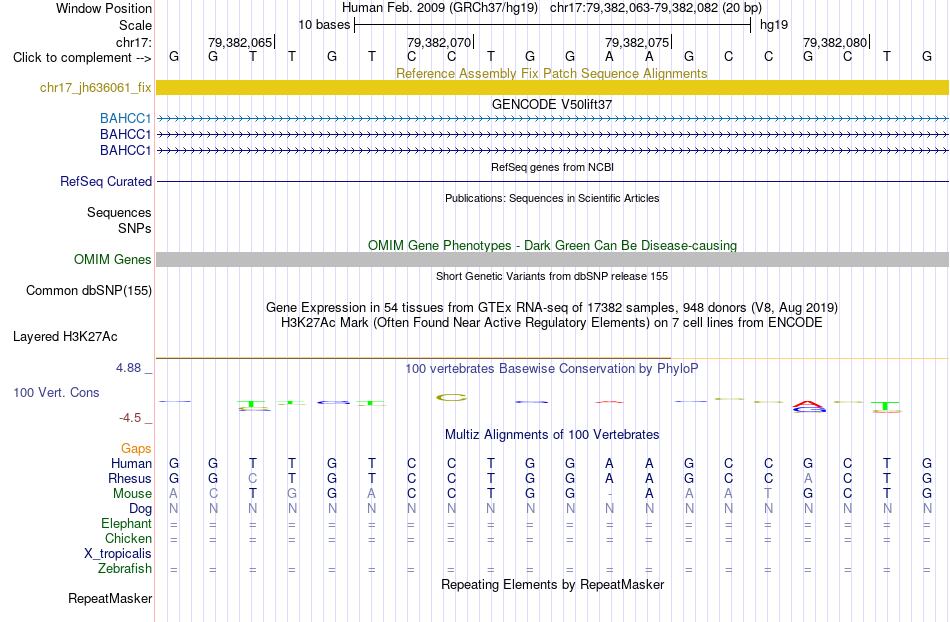950x622 pixels.
Task: Click the 79,382,065 ruler coordinate
Action: tap(240, 42)
